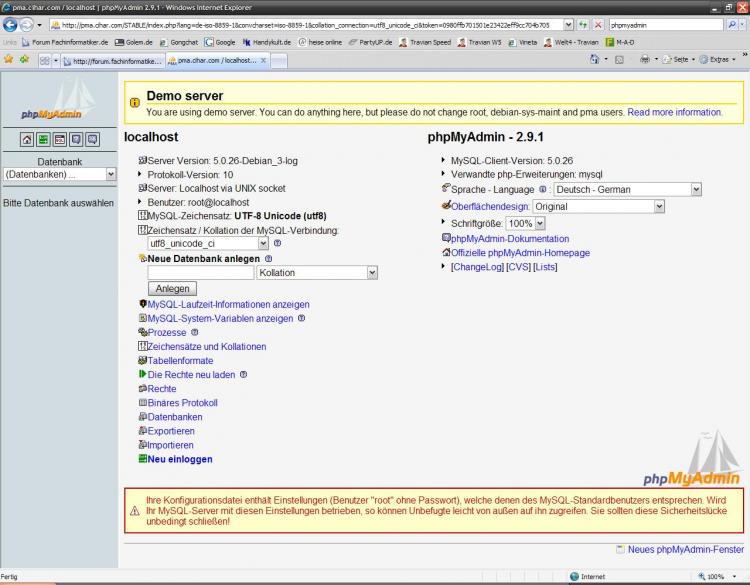
Task: Click the RSS feeds toolbar icon
Action: tap(619, 60)
